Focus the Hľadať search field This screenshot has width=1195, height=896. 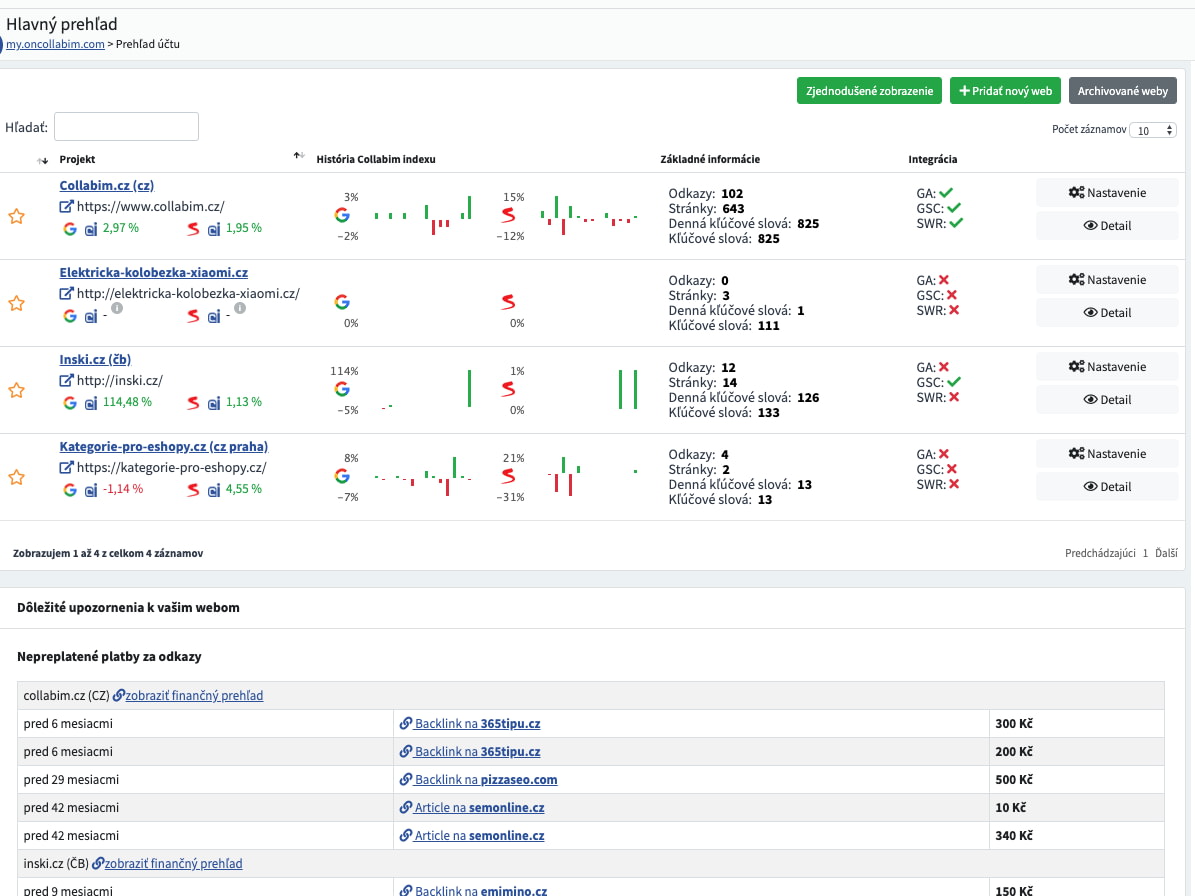point(127,126)
